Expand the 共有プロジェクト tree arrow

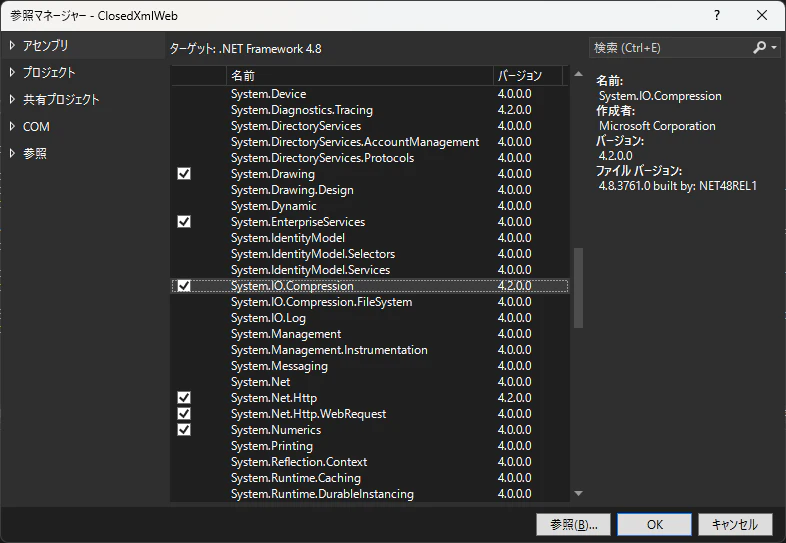12,100
